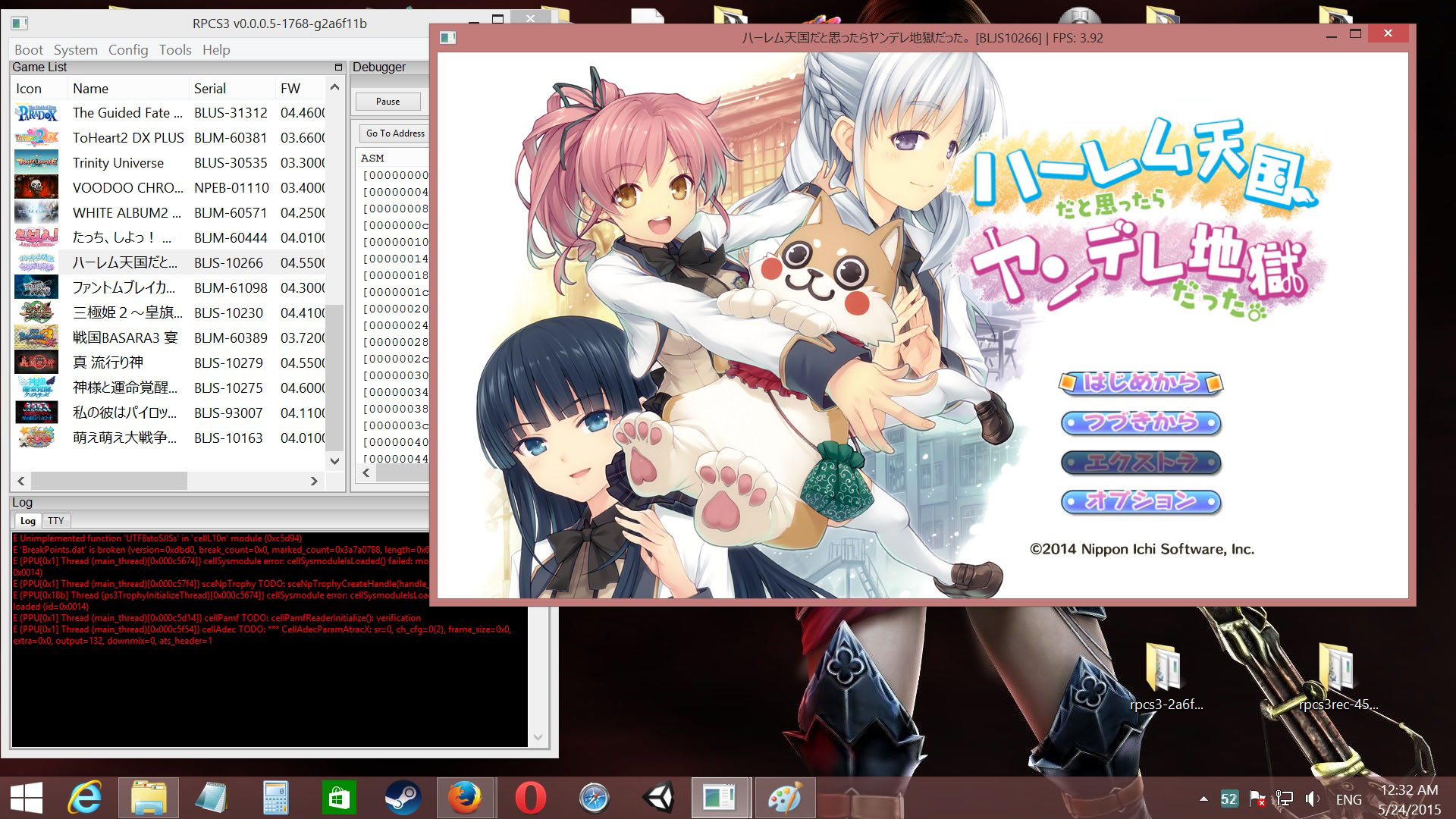This screenshot has width=1456, height=819.
Task: Open Steam from the taskbar
Action: click(x=402, y=798)
